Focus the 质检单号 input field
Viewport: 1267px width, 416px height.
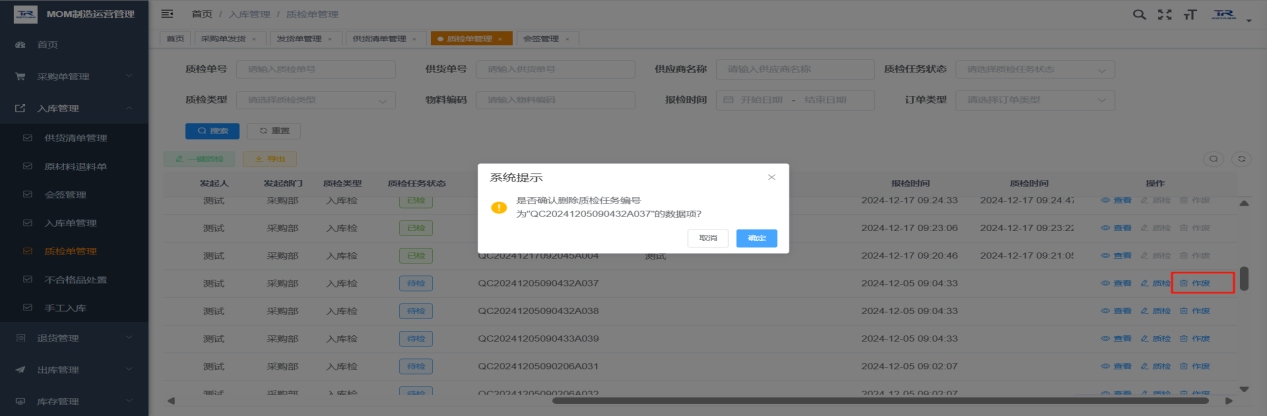coord(317,69)
